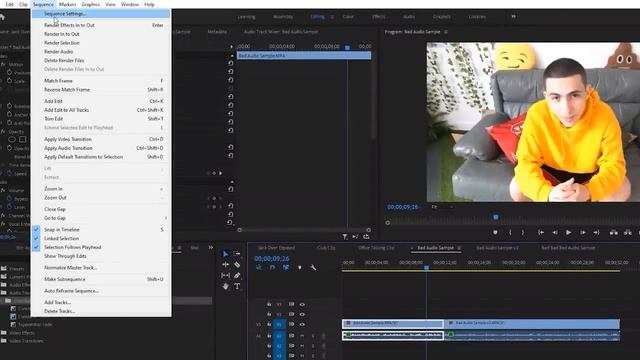Select the Selection arrow tool
The height and width of the screenshot is (360, 640).
pos(225,254)
